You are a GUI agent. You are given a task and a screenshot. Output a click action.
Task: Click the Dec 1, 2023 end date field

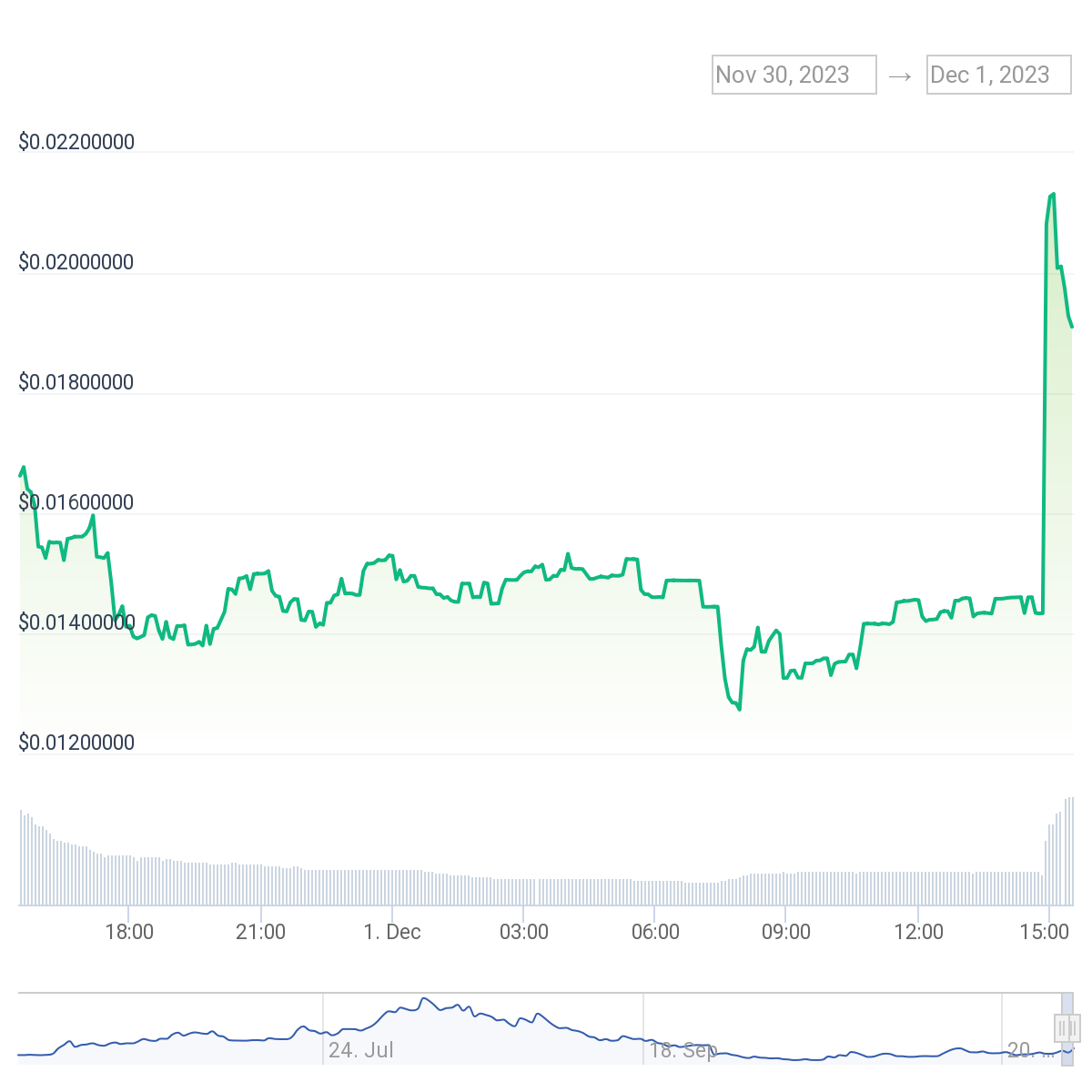coord(999,75)
